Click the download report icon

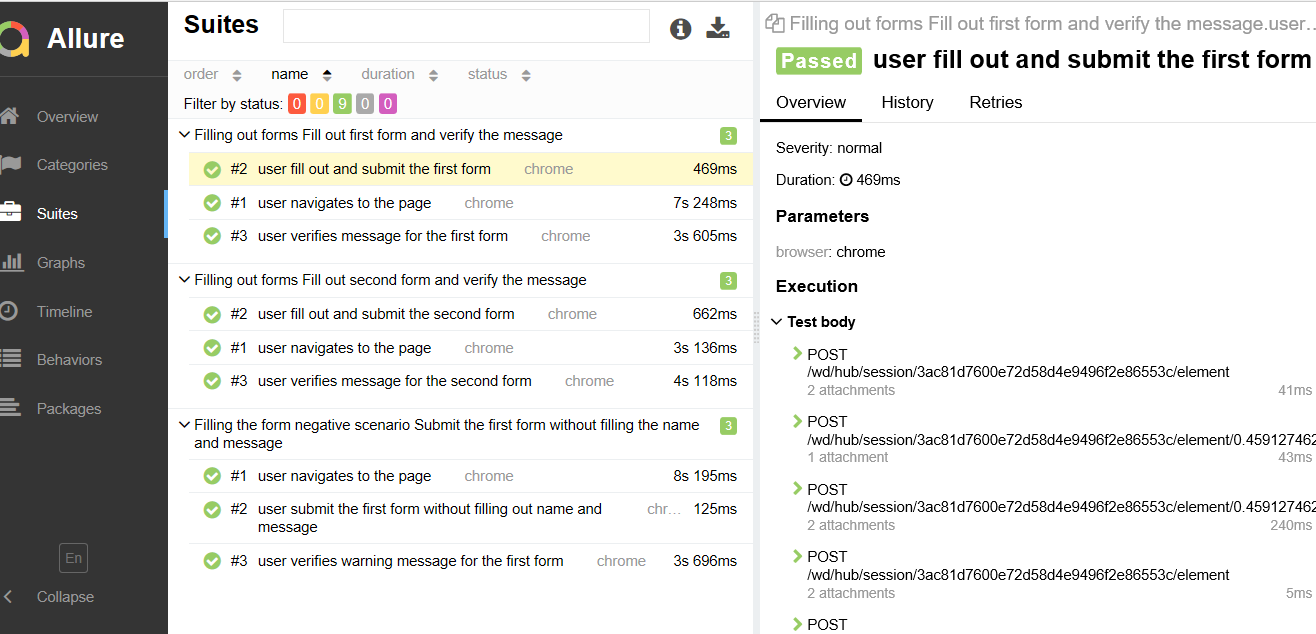pyautogui.click(x=718, y=28)
